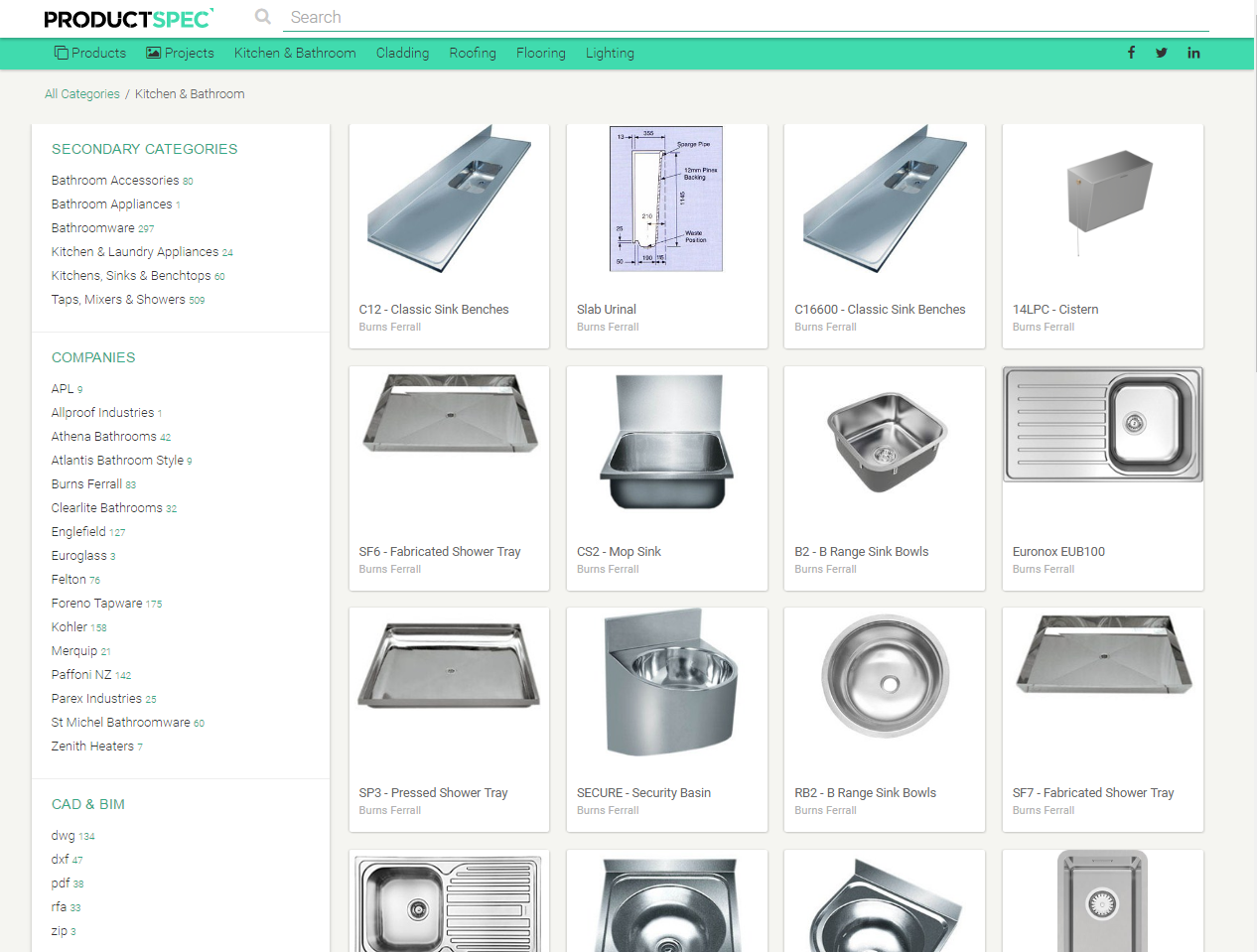Open the Projects menu item

tap(181, 53)
